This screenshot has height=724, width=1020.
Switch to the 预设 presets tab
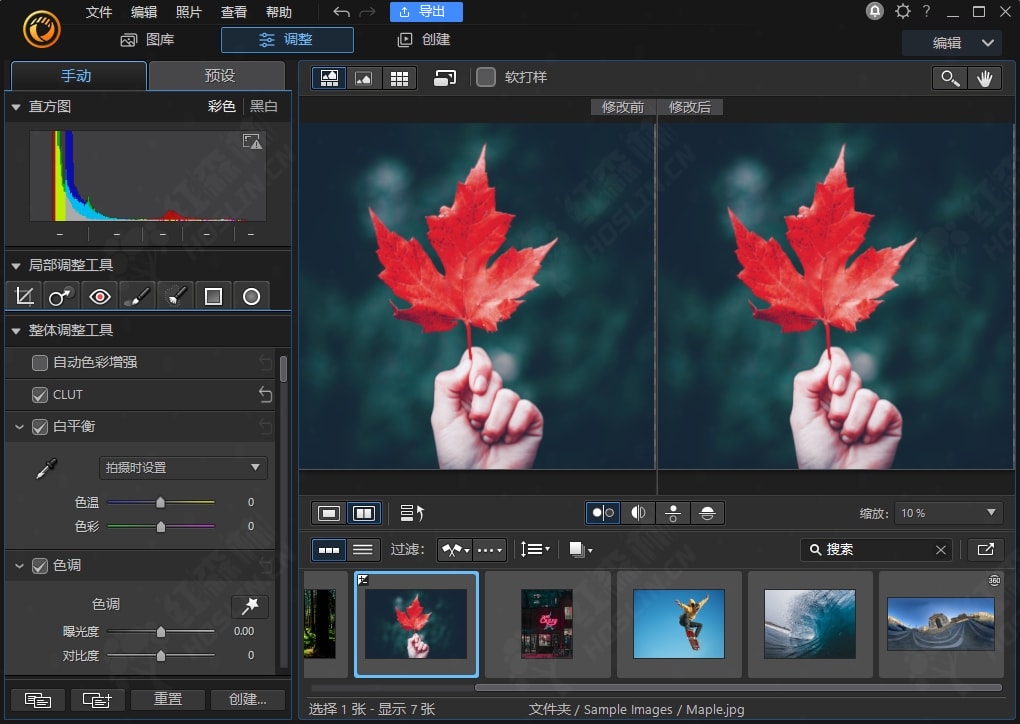click(219, 76)
